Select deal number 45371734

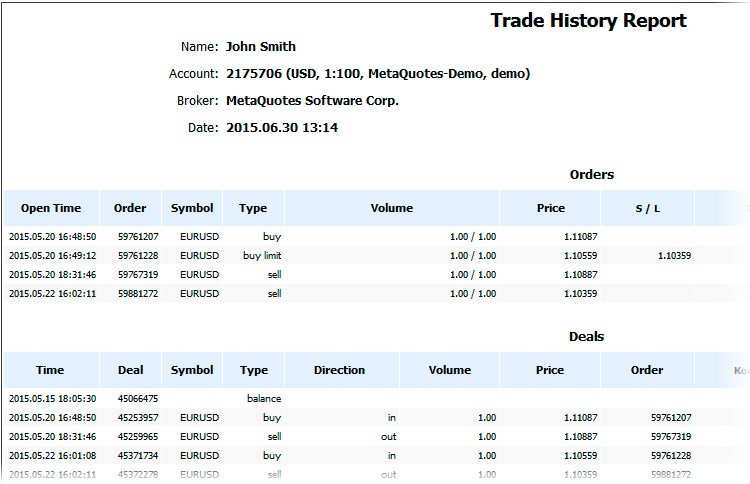(x=138, y=456)
